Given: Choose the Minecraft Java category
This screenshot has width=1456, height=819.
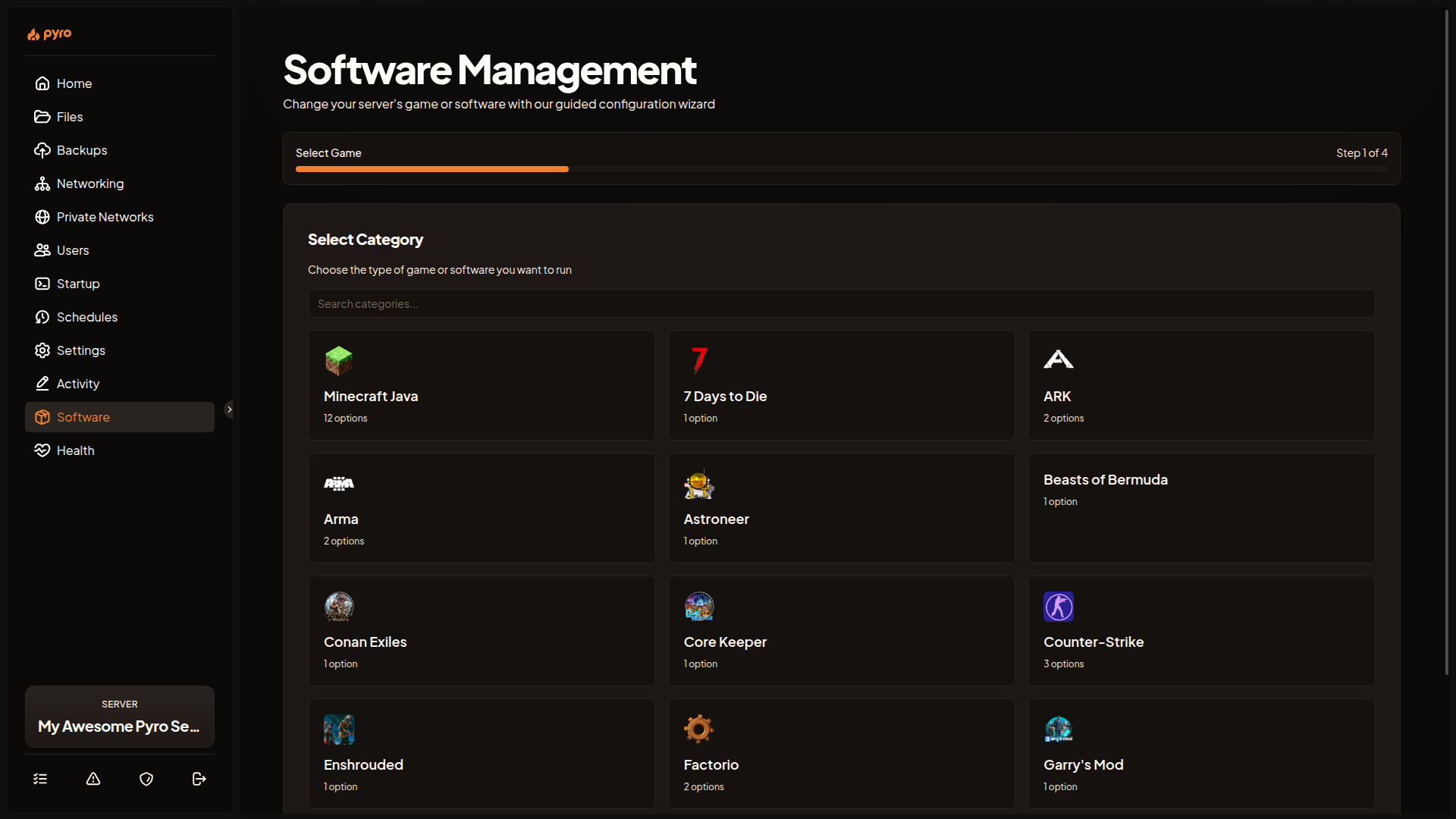Looking at the screenshot, I should [x=482, y=385].
